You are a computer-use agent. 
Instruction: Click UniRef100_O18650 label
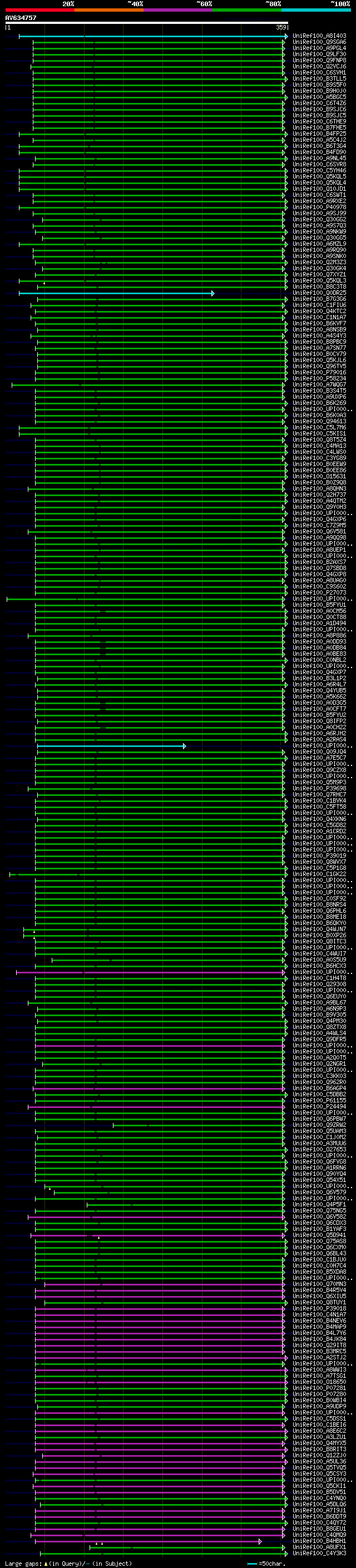(x=319, y=1382)
